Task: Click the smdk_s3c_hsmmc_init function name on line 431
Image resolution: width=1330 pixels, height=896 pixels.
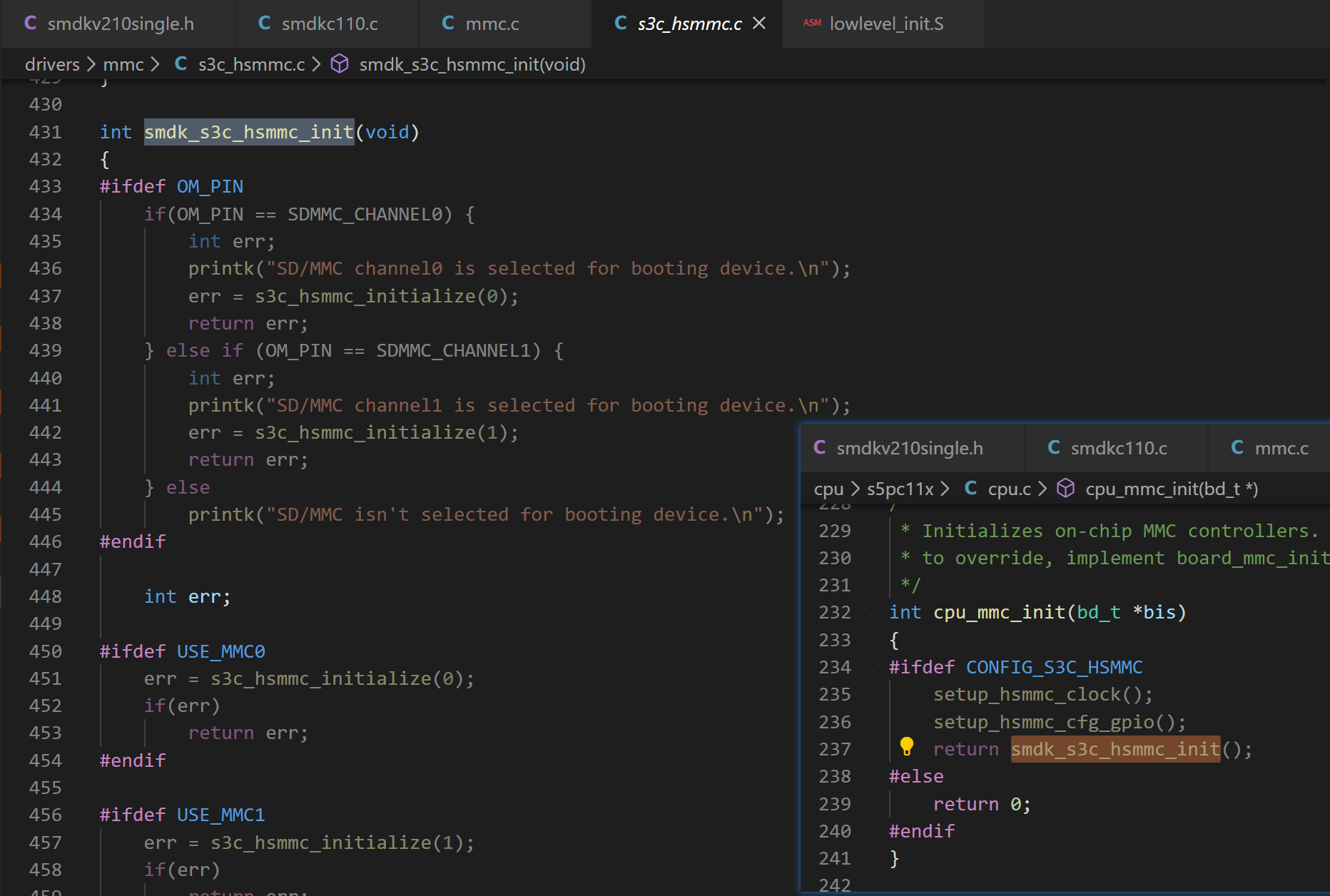Action: (x=248, y=132)
